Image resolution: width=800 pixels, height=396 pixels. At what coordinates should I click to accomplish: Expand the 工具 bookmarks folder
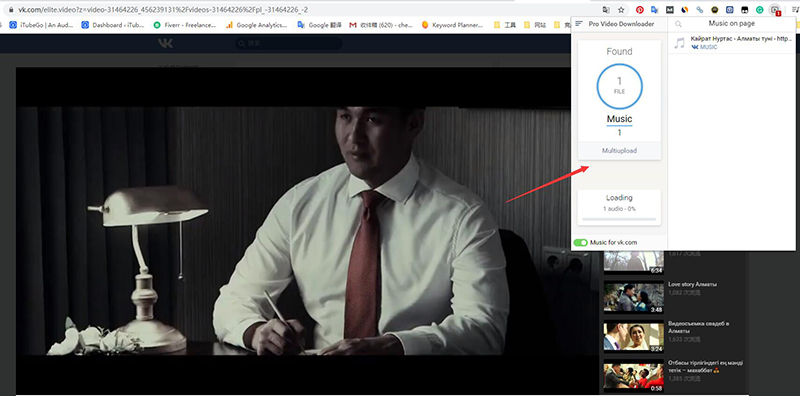tap(506, 24)
